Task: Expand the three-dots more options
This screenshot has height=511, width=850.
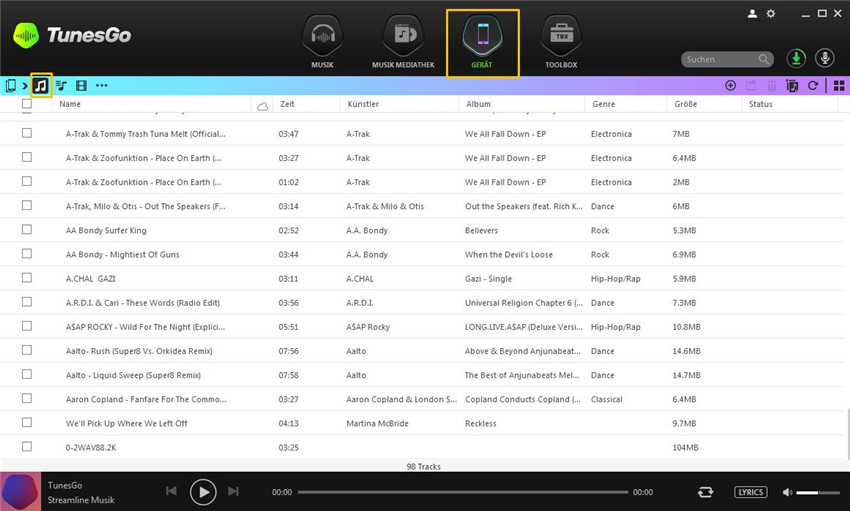Action: tap(102, 86)
